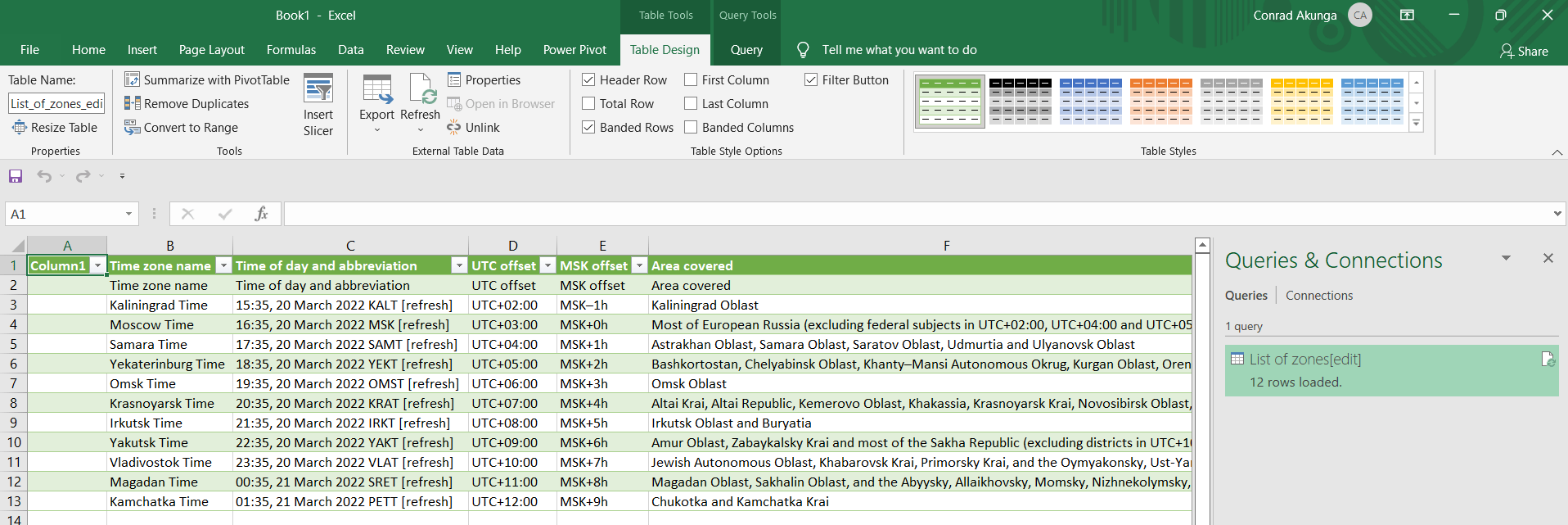1568x525 pixels.
Task: Open table Properties in ribbon
Action: [484, 80]
